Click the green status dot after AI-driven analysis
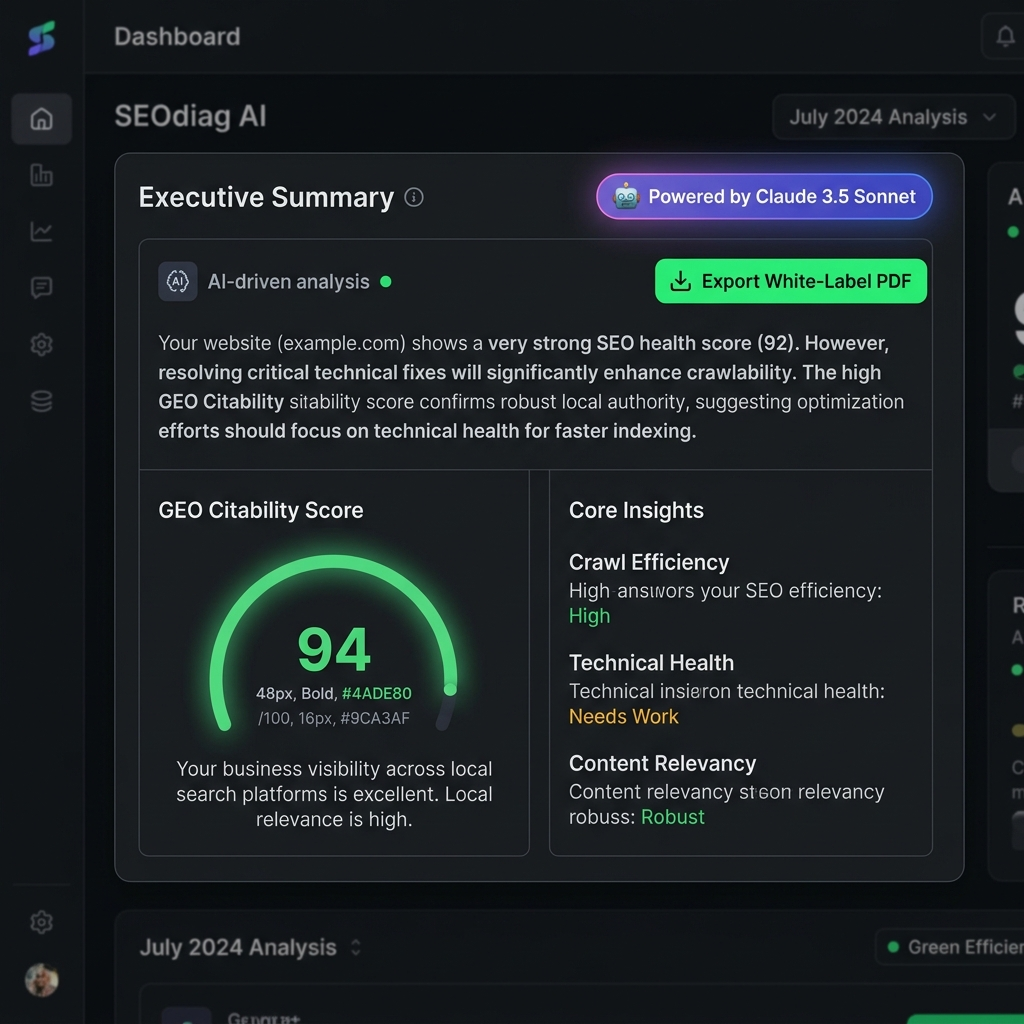 click(386, 281)
